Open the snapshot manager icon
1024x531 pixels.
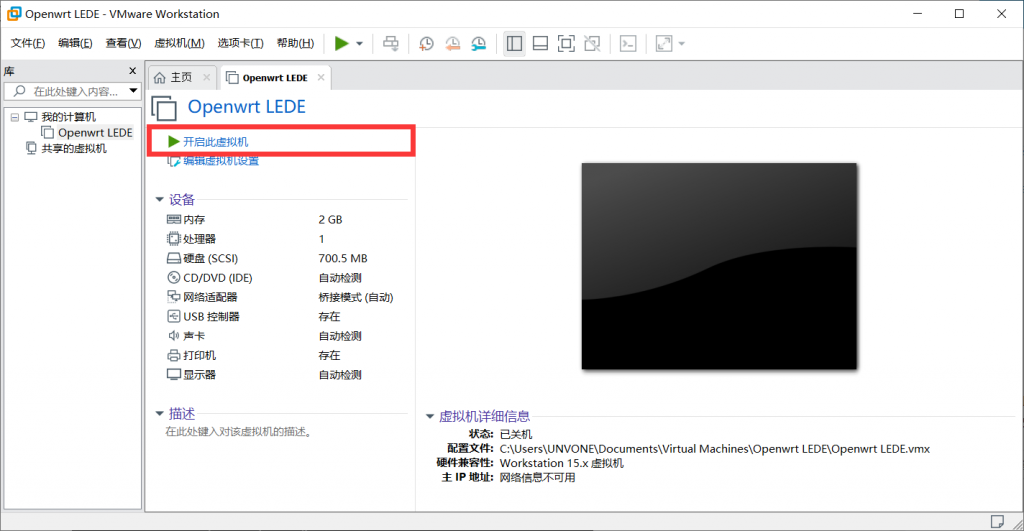(479, 44)
